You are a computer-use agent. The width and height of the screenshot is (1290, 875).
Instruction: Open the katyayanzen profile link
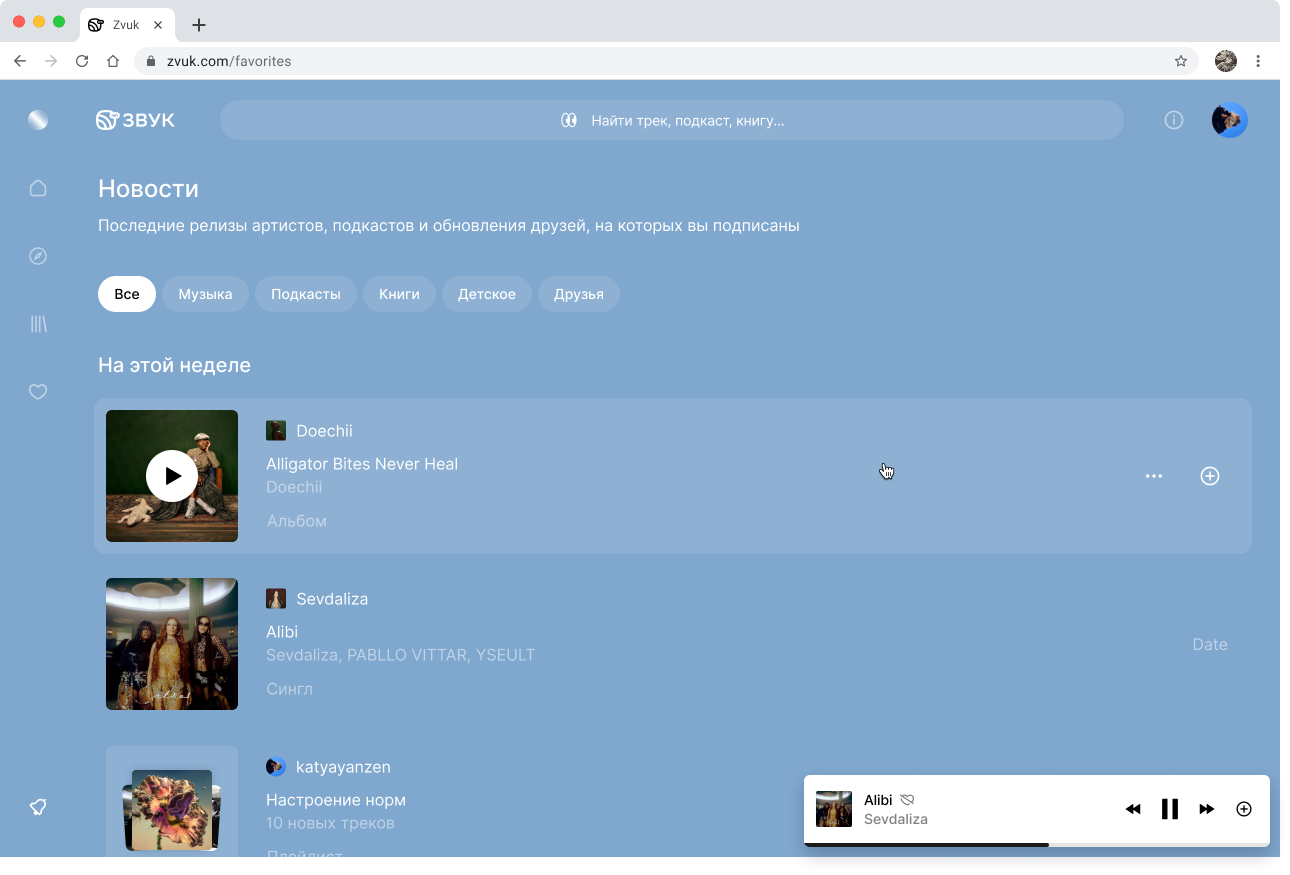pos(343,767)
